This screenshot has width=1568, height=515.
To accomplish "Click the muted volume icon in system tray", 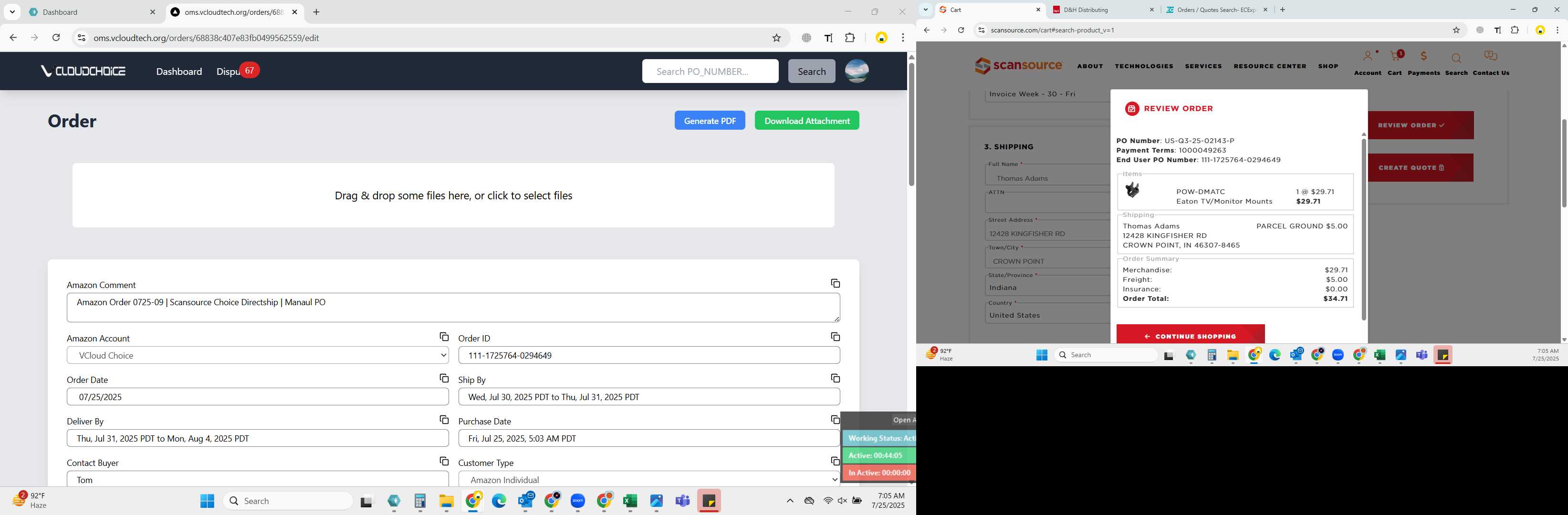I will click(x=842, y=501).
